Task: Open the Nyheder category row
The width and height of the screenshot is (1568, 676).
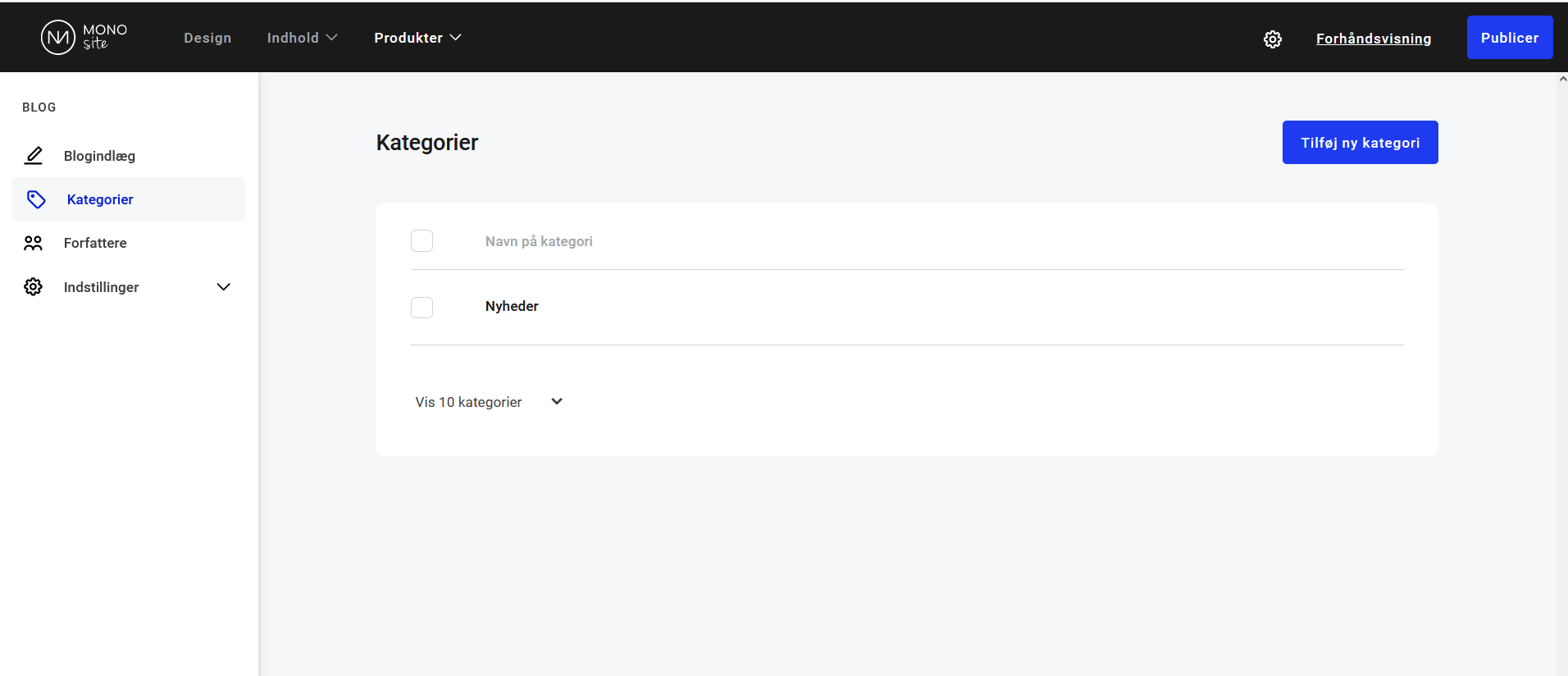Action: (x=512, y=306)
